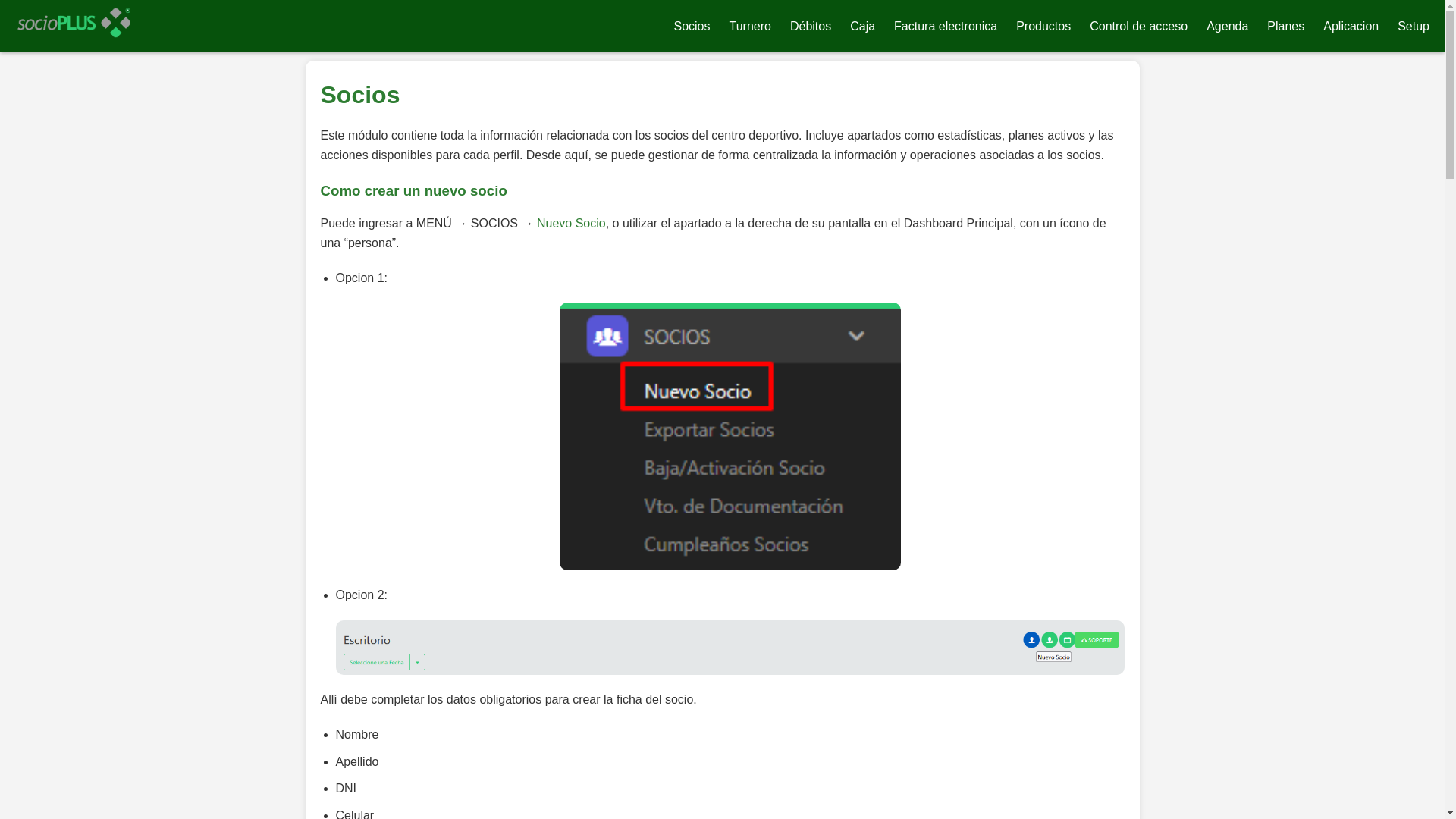Screen dimensions: 1456x819
Task: Navigate to Aplicacion page
Action: coord(1351,27)
